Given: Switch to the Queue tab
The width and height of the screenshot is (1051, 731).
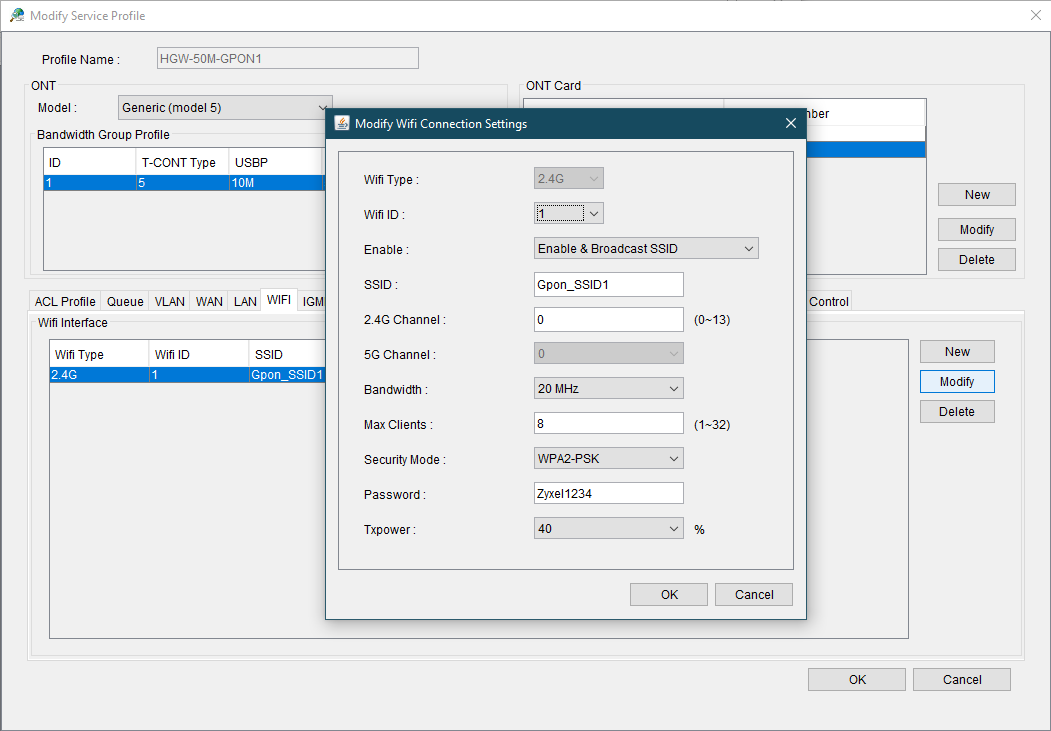Looking at the screenshot, I should point(125,302).
